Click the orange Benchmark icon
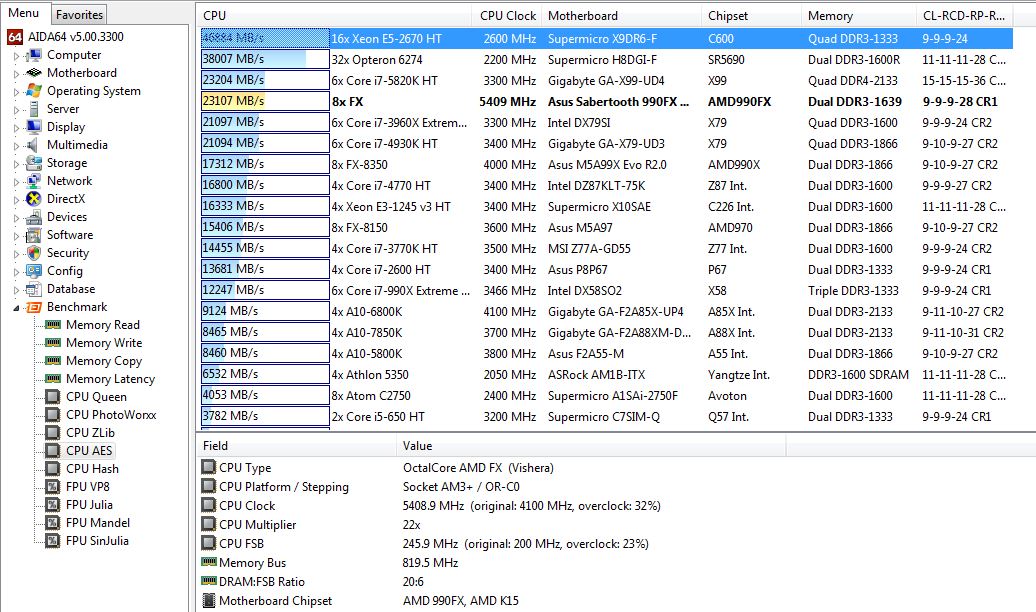 coord(34,307)
